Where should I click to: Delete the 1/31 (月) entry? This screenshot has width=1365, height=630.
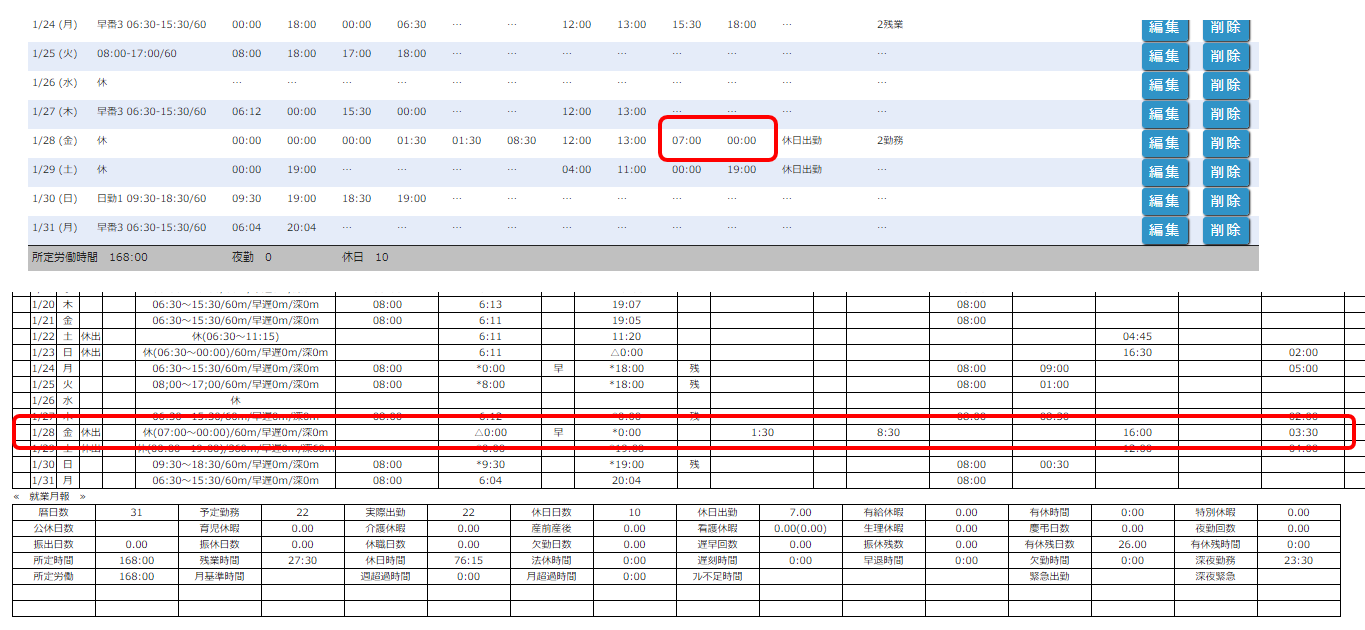pyautogui.click(x=1226, y=230)
